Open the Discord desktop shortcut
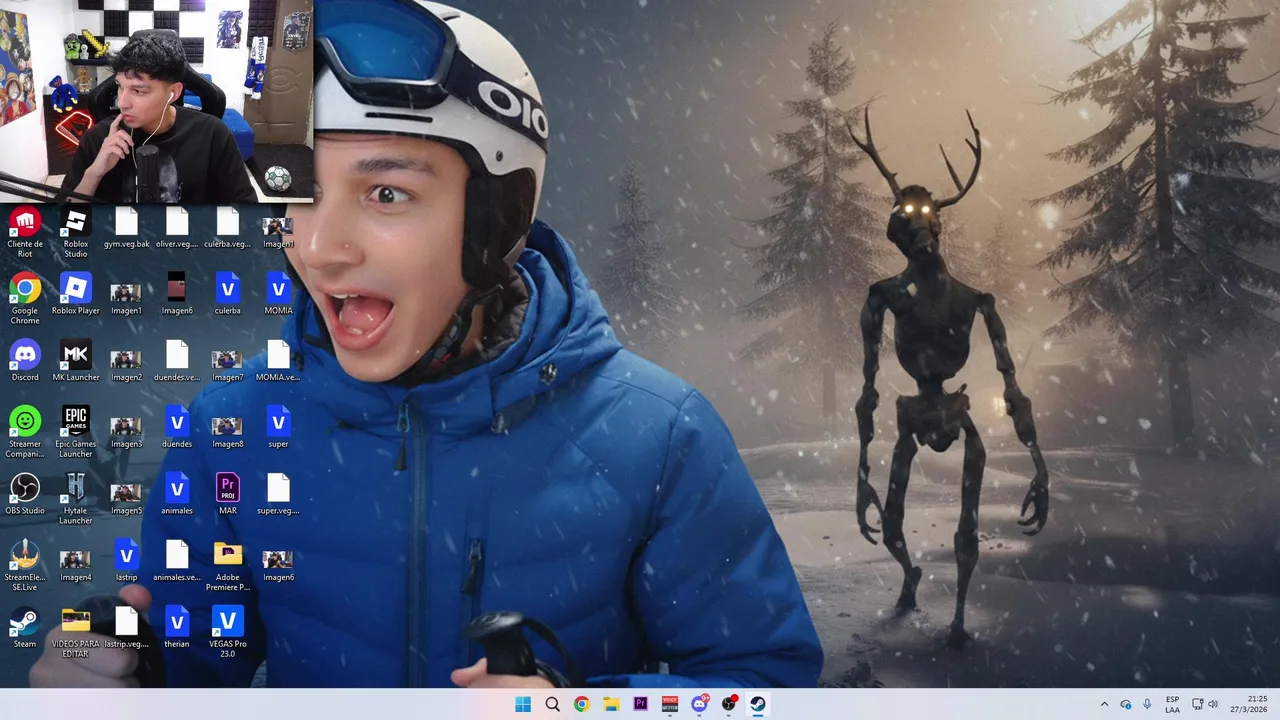 point(25,361)
